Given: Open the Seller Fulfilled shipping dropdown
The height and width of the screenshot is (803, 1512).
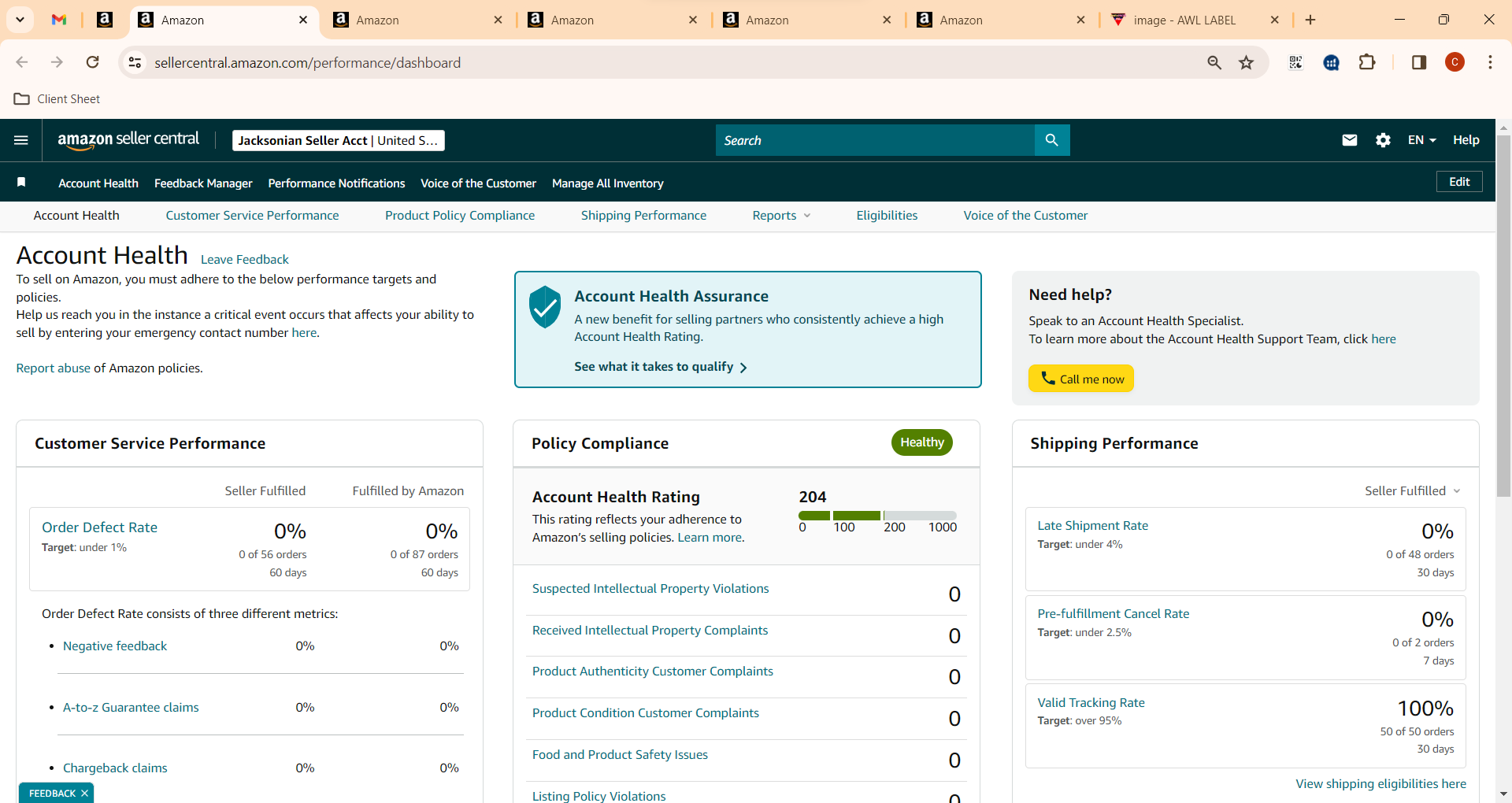Looking at the screenshot, I should pyautogui.click(x=1413, y=491).
